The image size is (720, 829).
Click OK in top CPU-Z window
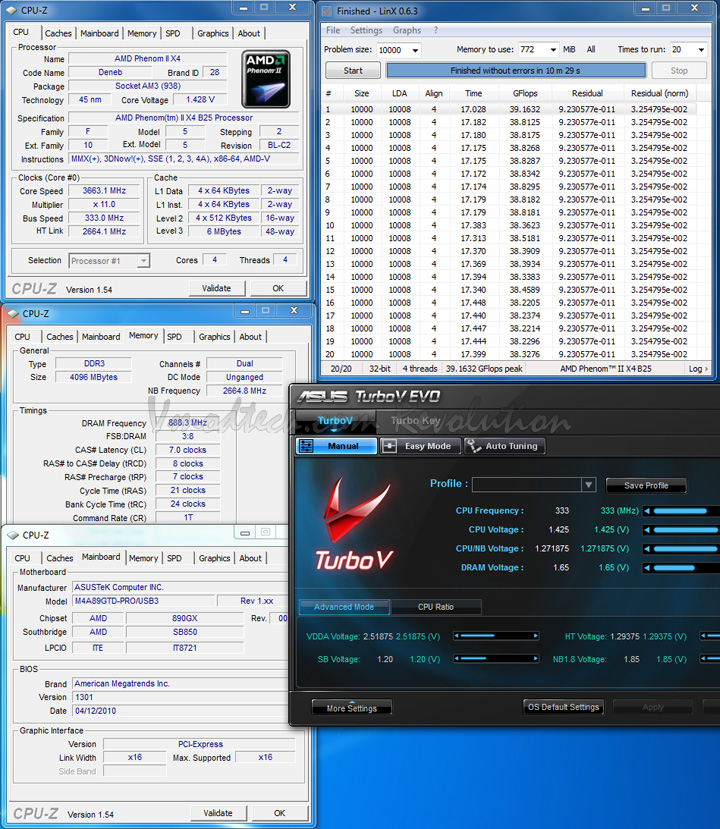(x=278, y=288)
